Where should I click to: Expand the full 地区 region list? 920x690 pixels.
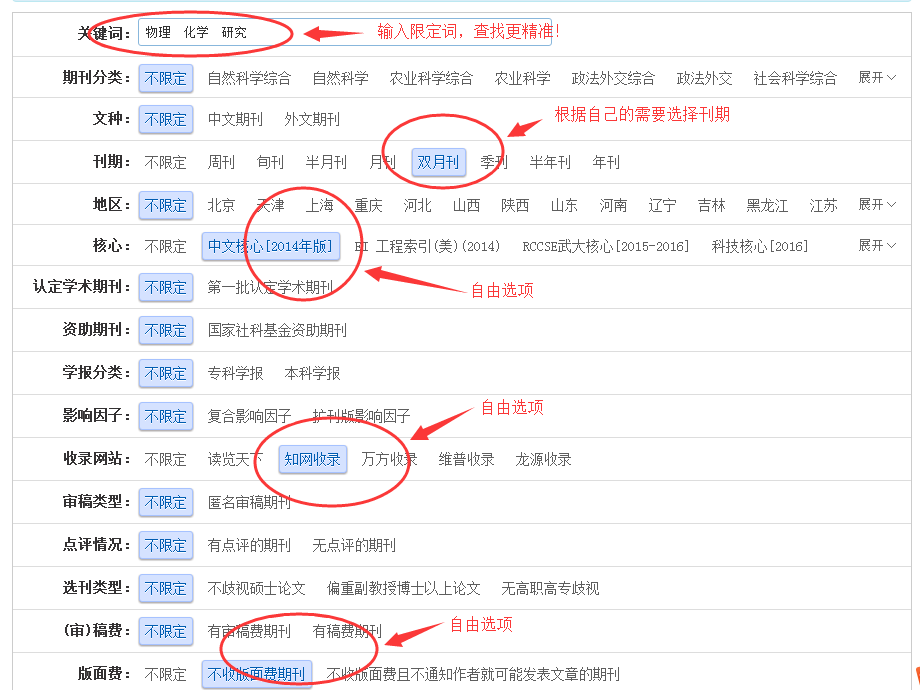point(877,204)
